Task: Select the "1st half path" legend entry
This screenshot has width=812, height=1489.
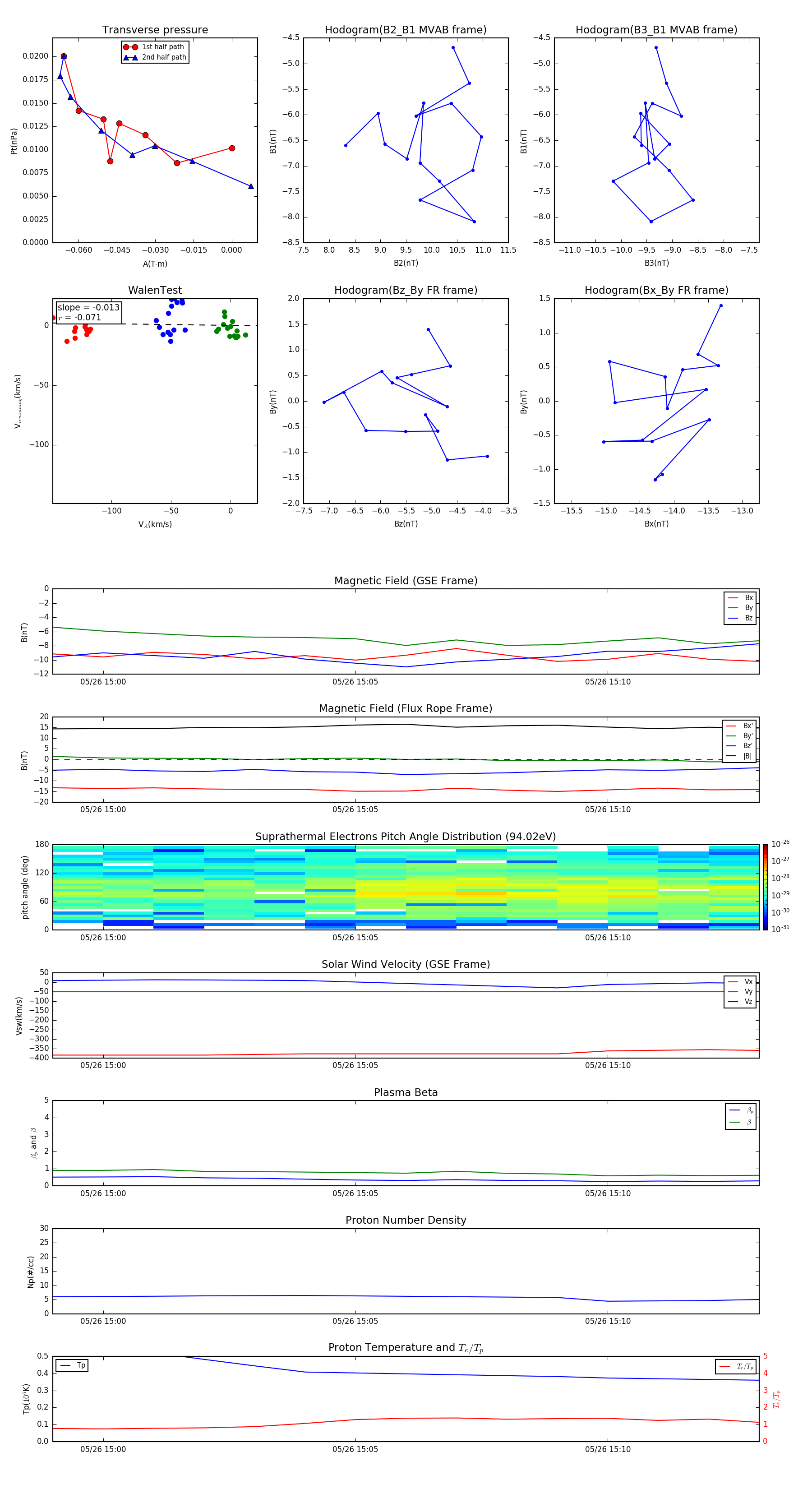Action: click(x=154, y=47)
